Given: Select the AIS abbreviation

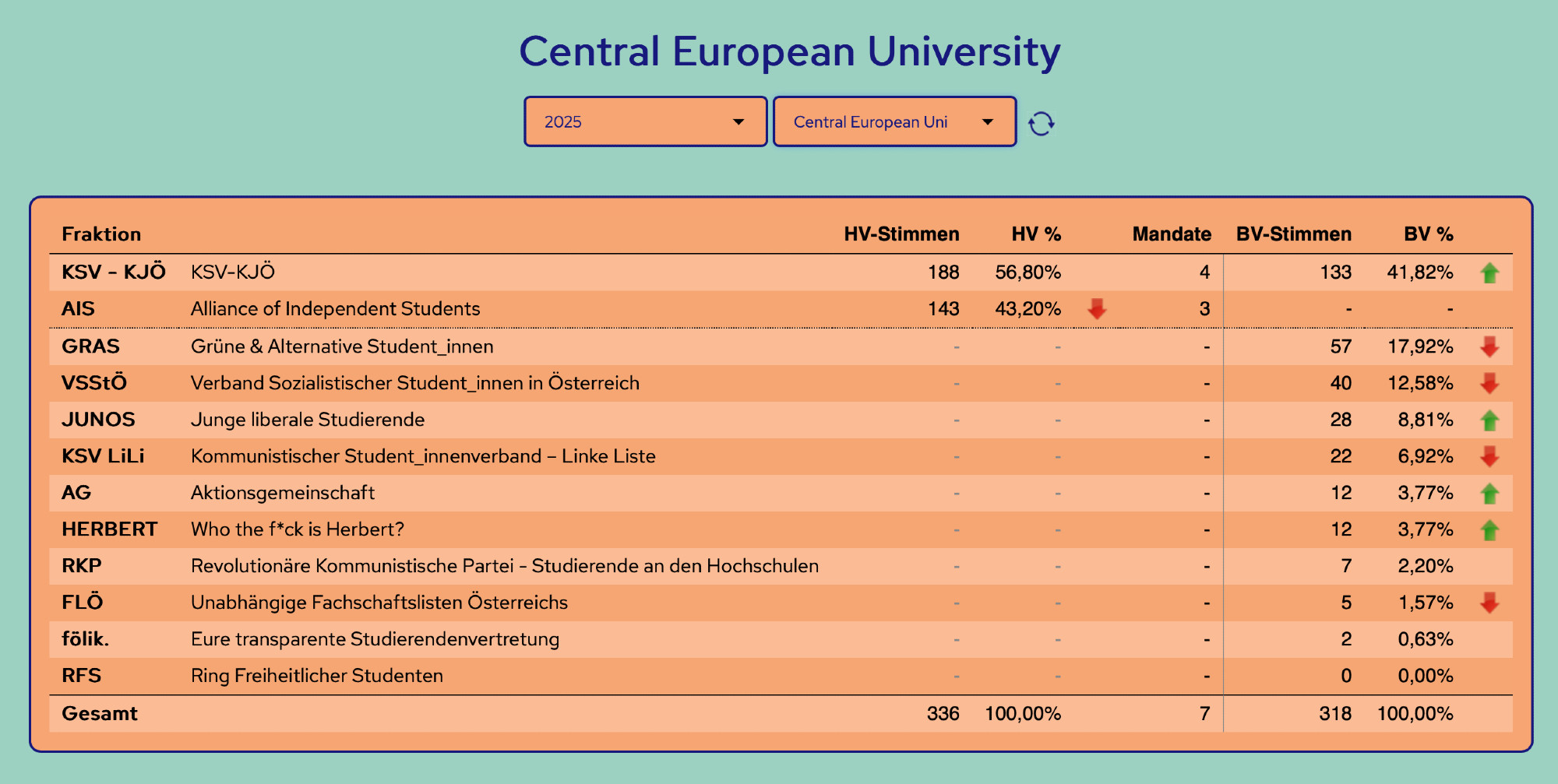Looking at the screenshot, I should click(x=78, y=309).
